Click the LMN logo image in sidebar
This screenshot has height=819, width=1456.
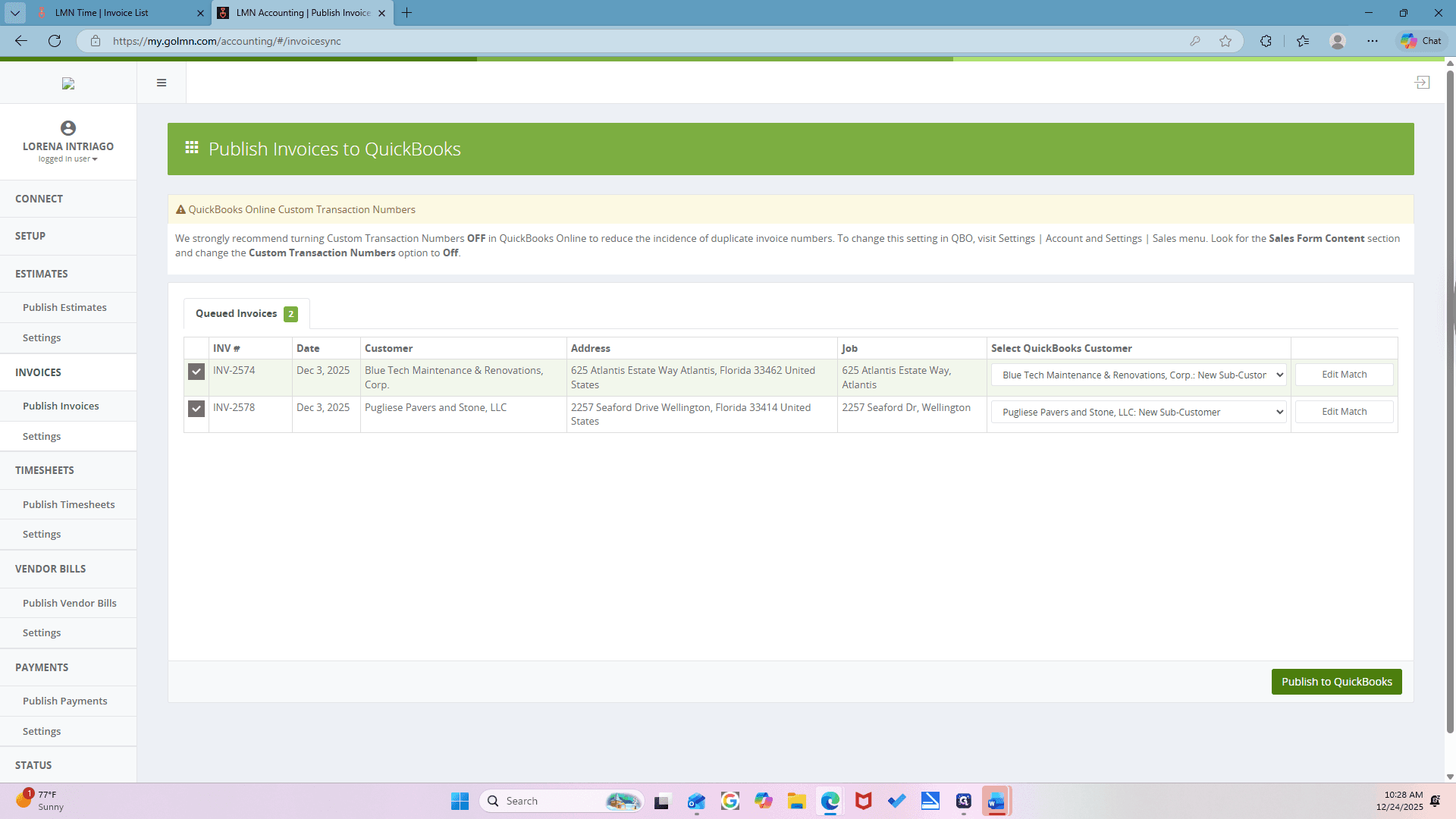click(68, 83)
